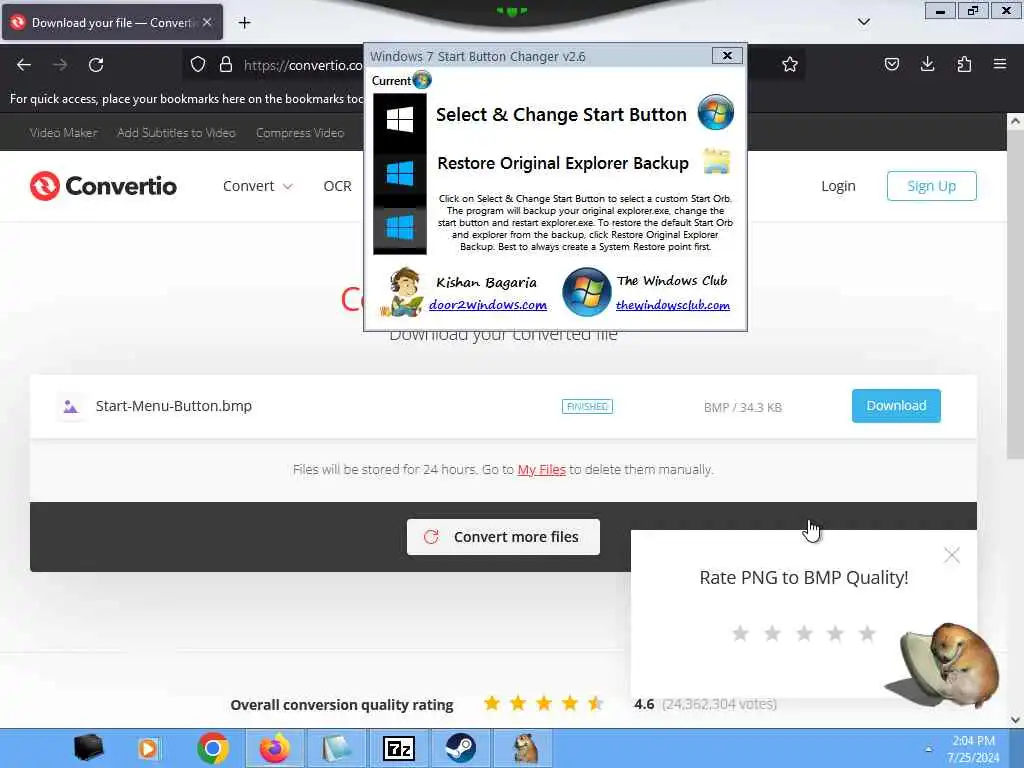Open media player icon in taskbar

(150, 748)
